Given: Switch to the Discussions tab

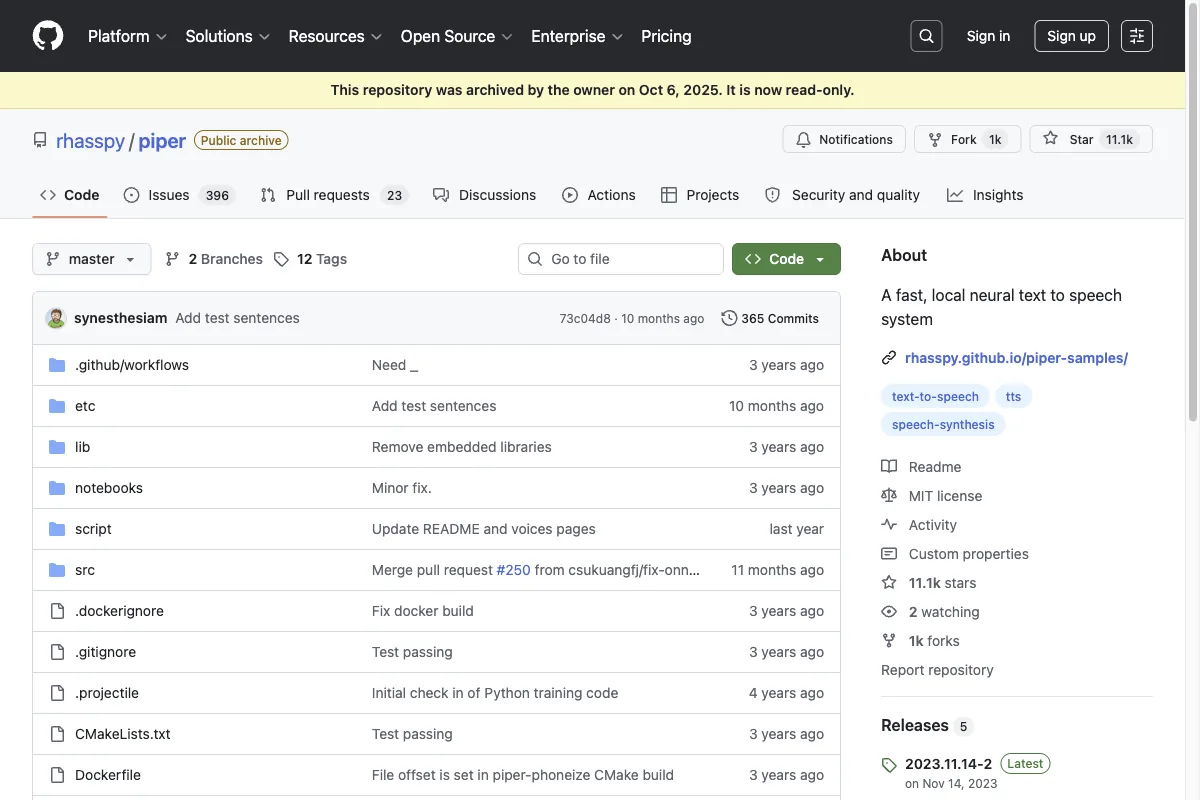Looking at the screenshot, I should [484, 195].
